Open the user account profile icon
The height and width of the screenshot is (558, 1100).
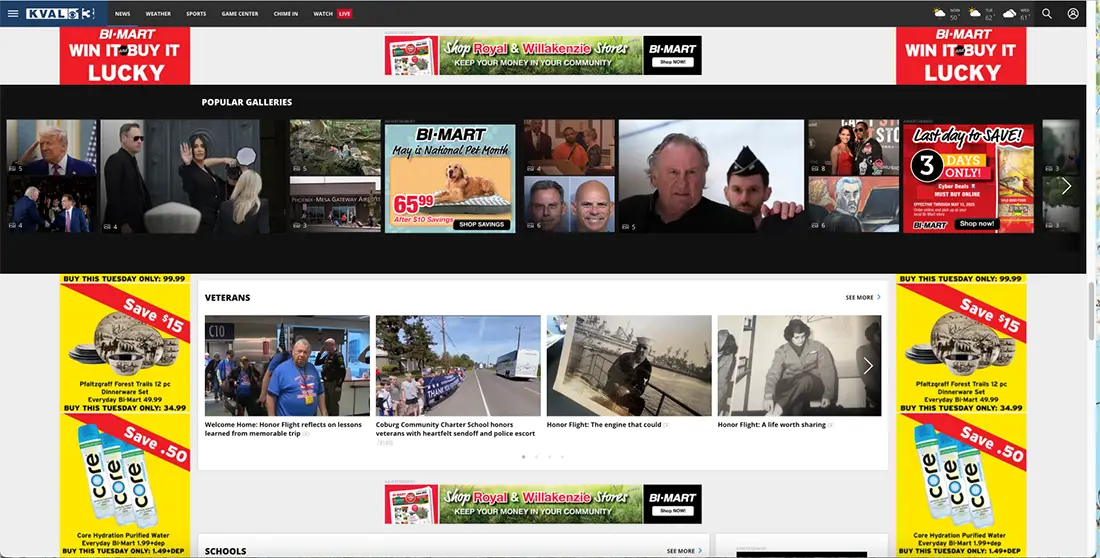click(1073, 13)
